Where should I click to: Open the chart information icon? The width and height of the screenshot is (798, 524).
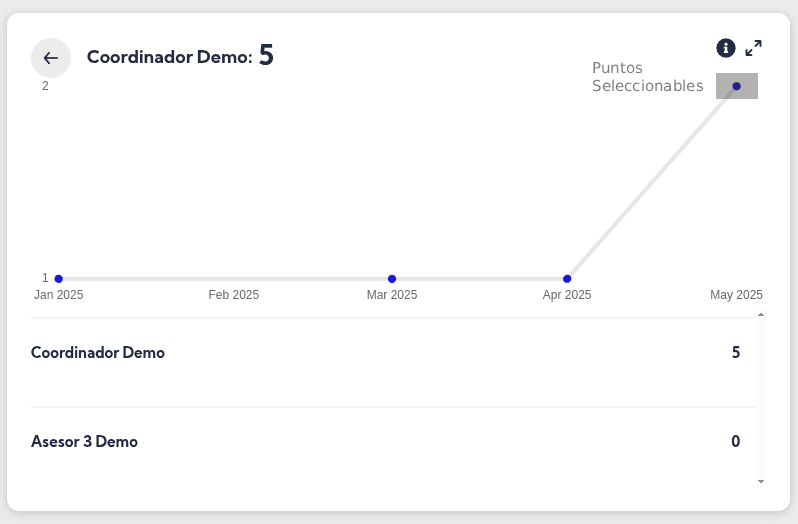tap(726, 48)
